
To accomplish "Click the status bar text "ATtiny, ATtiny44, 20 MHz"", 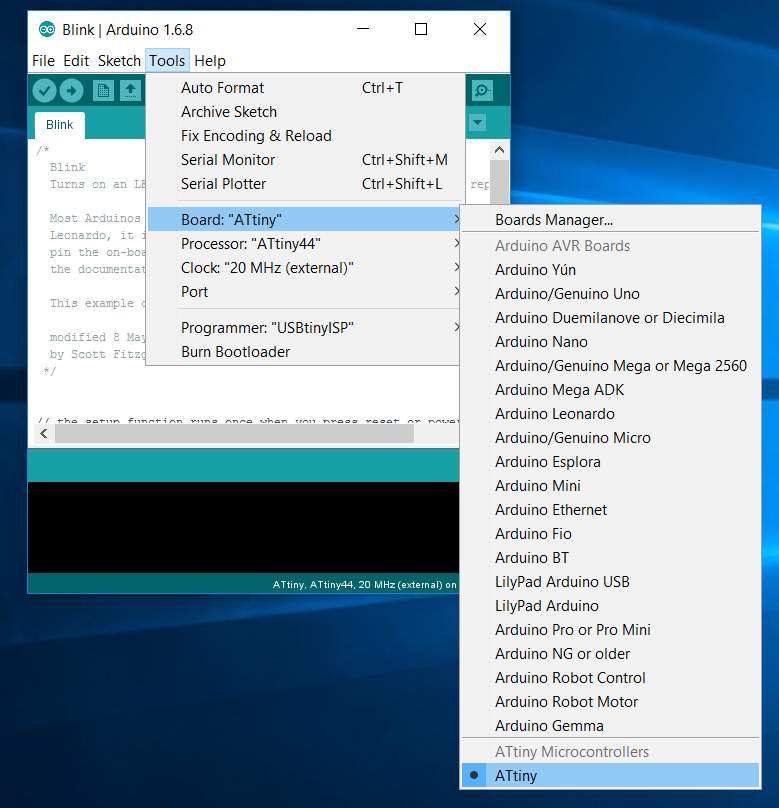I will coord(365,584).
